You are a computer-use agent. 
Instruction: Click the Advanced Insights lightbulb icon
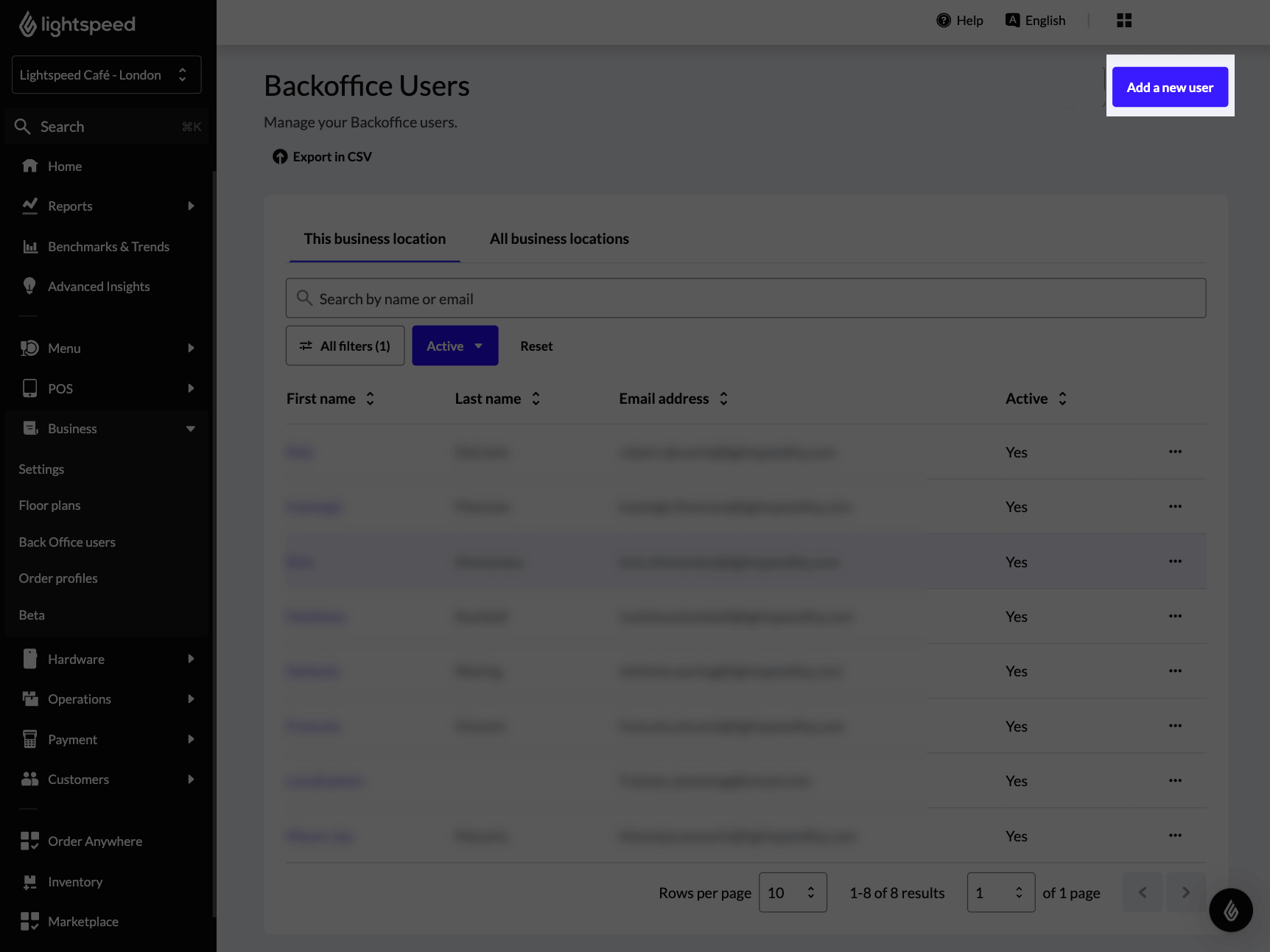(x=29, y=287)
